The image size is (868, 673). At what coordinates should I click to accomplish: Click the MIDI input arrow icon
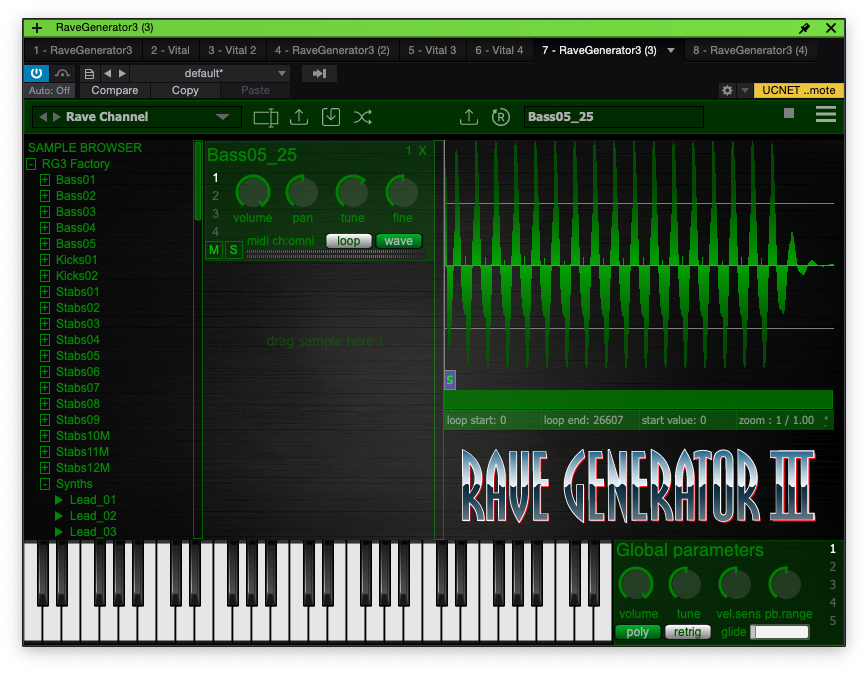pyautogui.click(x=319, y=73)
